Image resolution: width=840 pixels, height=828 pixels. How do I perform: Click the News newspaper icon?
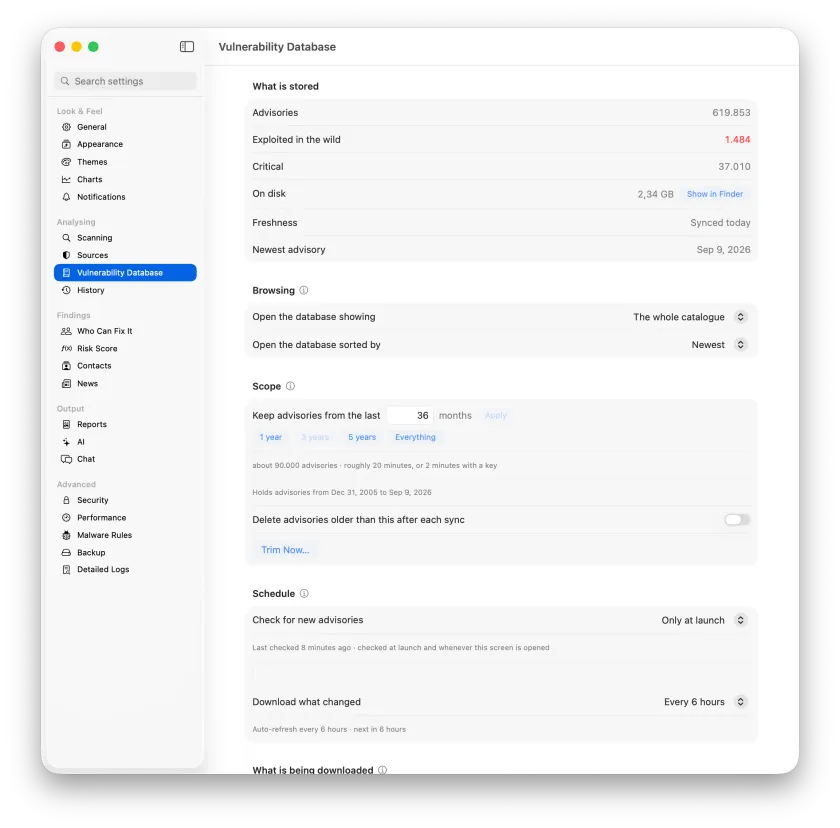point(66,383)
